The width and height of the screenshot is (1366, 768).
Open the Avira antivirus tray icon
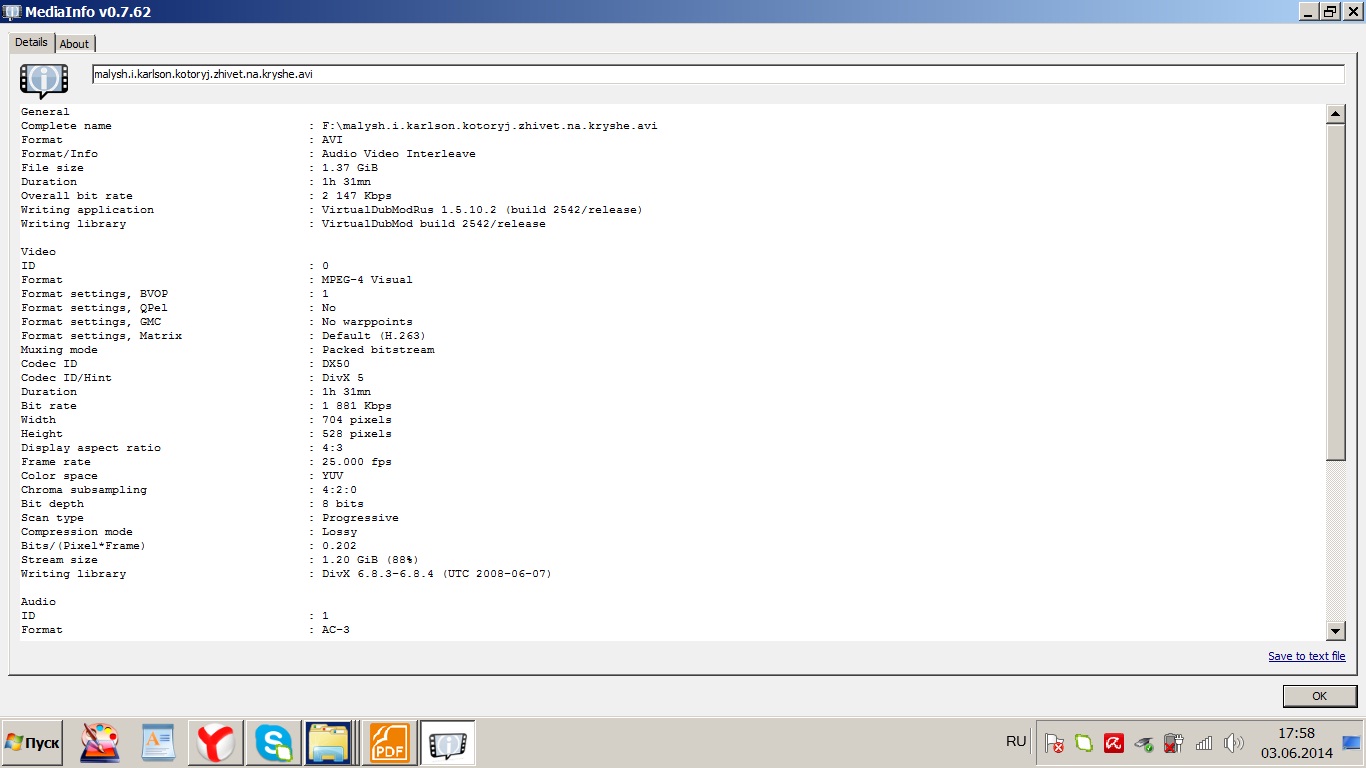(x=1114, y=743)
